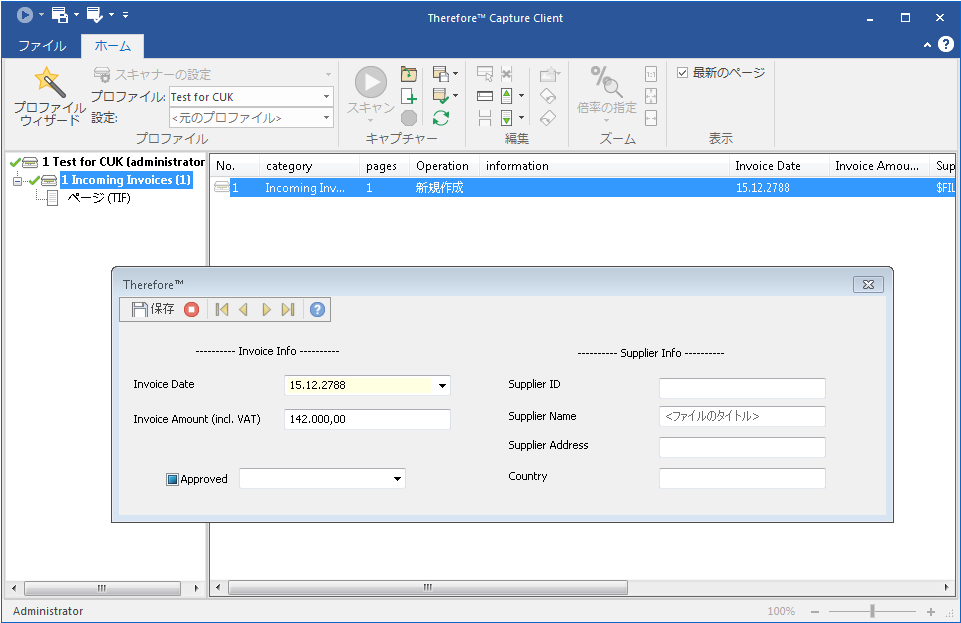Click the upper rotate page icon in 編集 group
The image size is (961, 623).
click(x=548, y=96)
